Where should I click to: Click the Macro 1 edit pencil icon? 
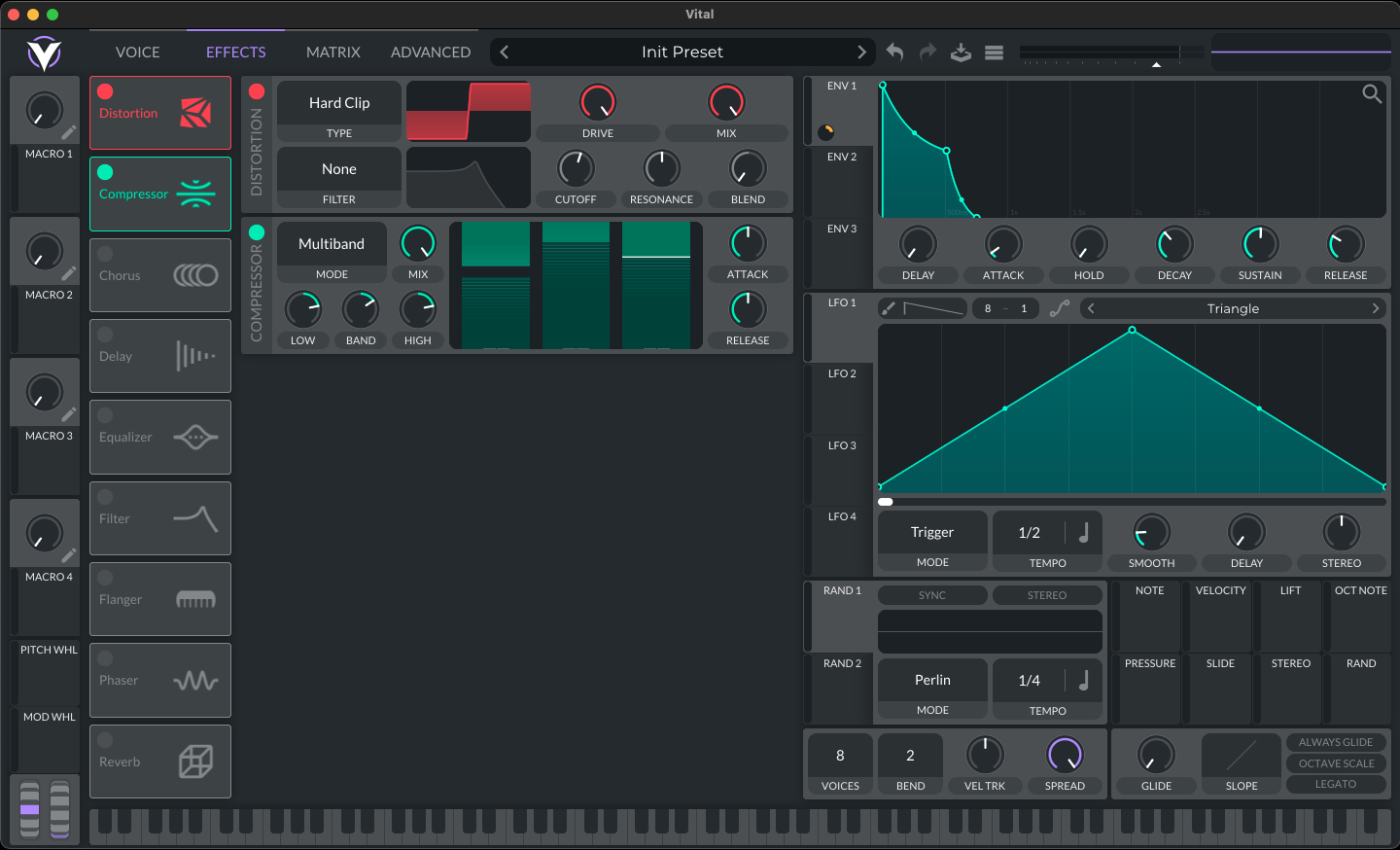point(69,132)
